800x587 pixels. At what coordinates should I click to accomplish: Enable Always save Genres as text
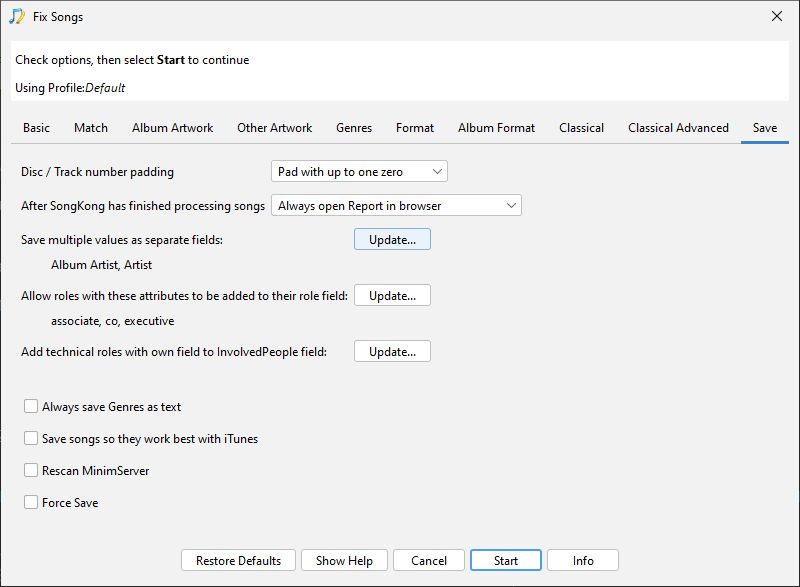point(31,407)
